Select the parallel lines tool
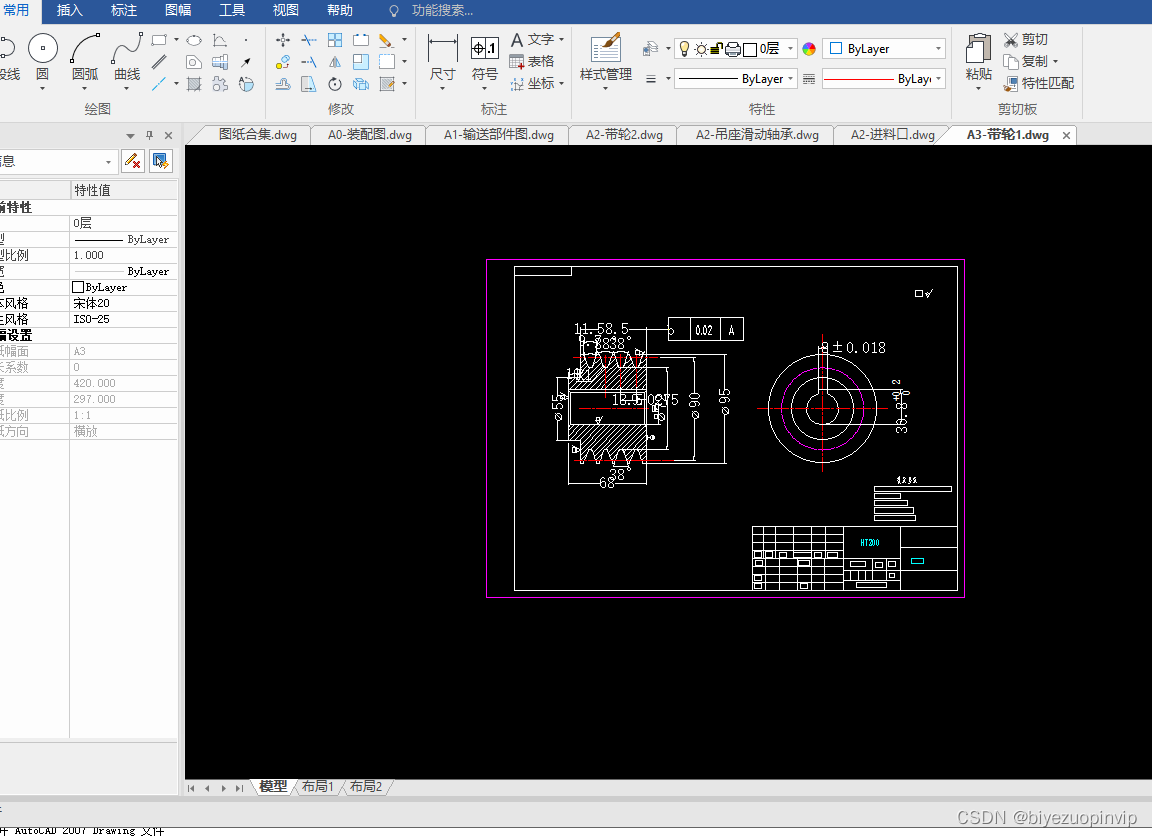This screenshot has height=837, width=1152. tap(159, 62)
